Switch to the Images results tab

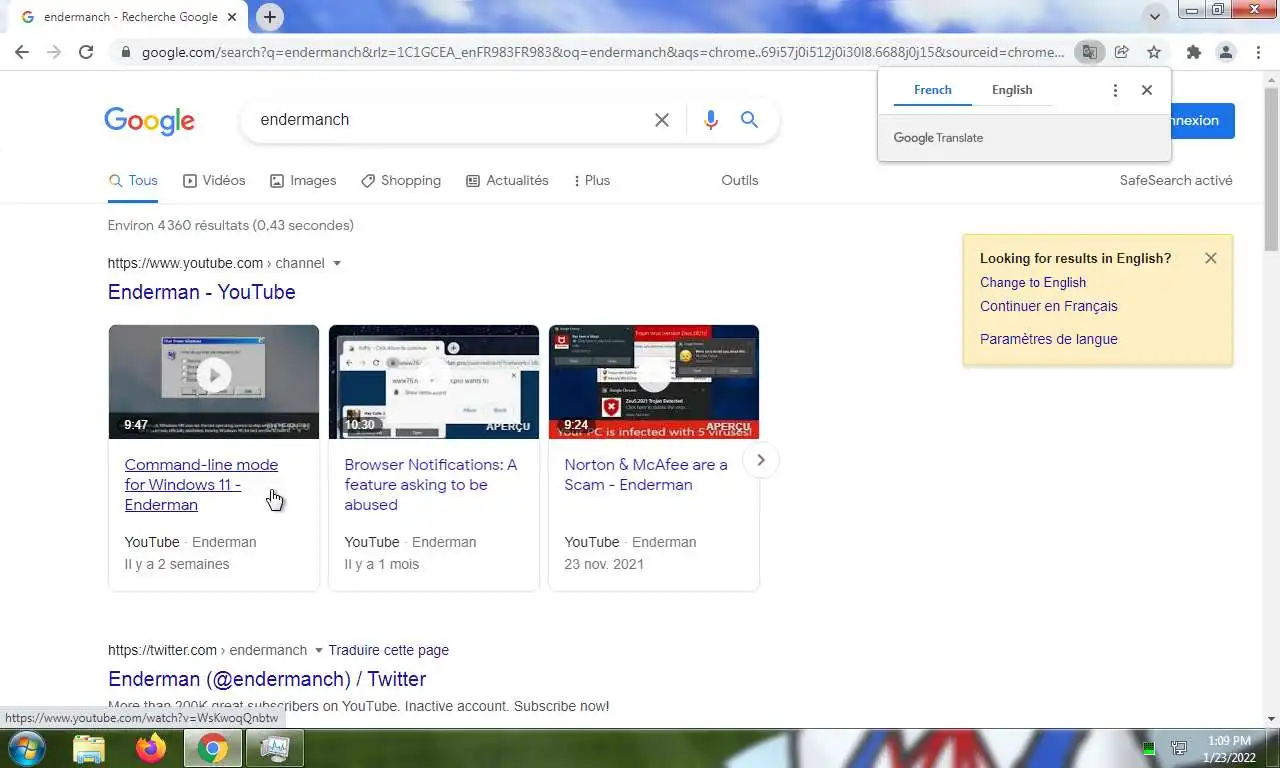click(303, 181)
